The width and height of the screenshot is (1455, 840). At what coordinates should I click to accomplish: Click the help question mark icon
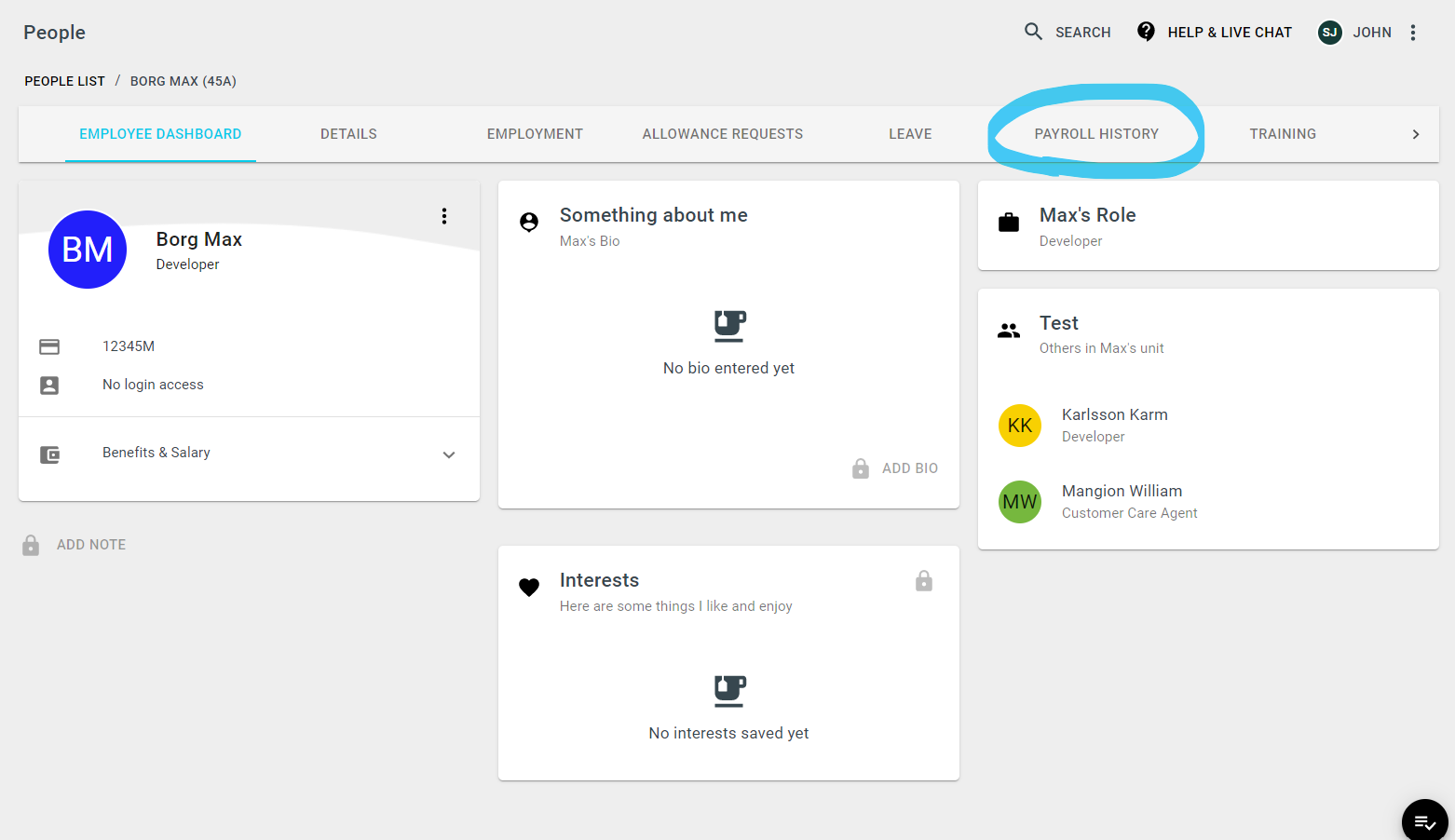click(1147, 32)
